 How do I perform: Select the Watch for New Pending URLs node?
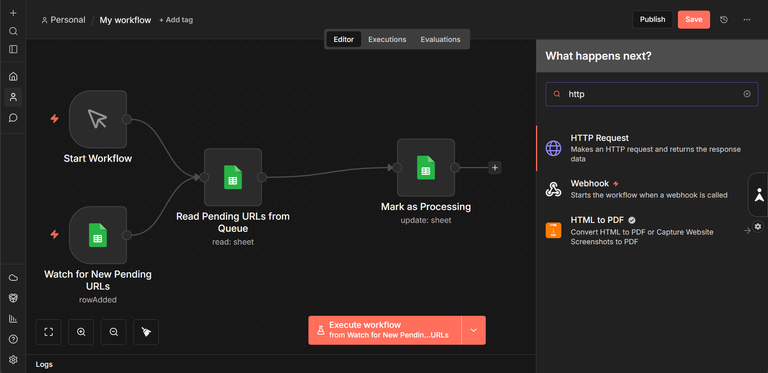[98, 235]
